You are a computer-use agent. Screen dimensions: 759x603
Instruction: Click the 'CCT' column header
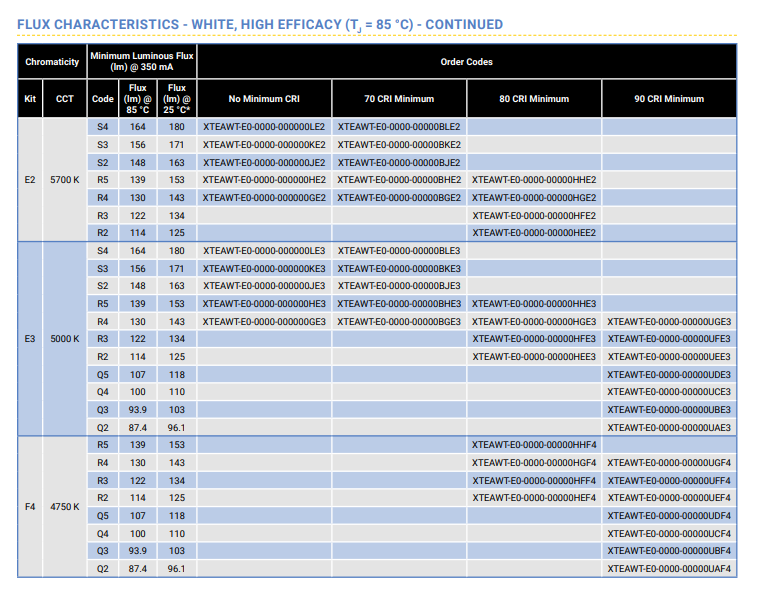65,99
